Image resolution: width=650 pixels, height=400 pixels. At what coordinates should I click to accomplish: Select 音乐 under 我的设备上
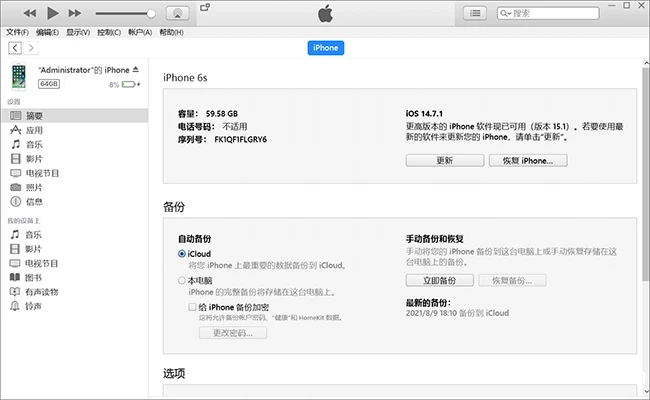pos(75,235)
